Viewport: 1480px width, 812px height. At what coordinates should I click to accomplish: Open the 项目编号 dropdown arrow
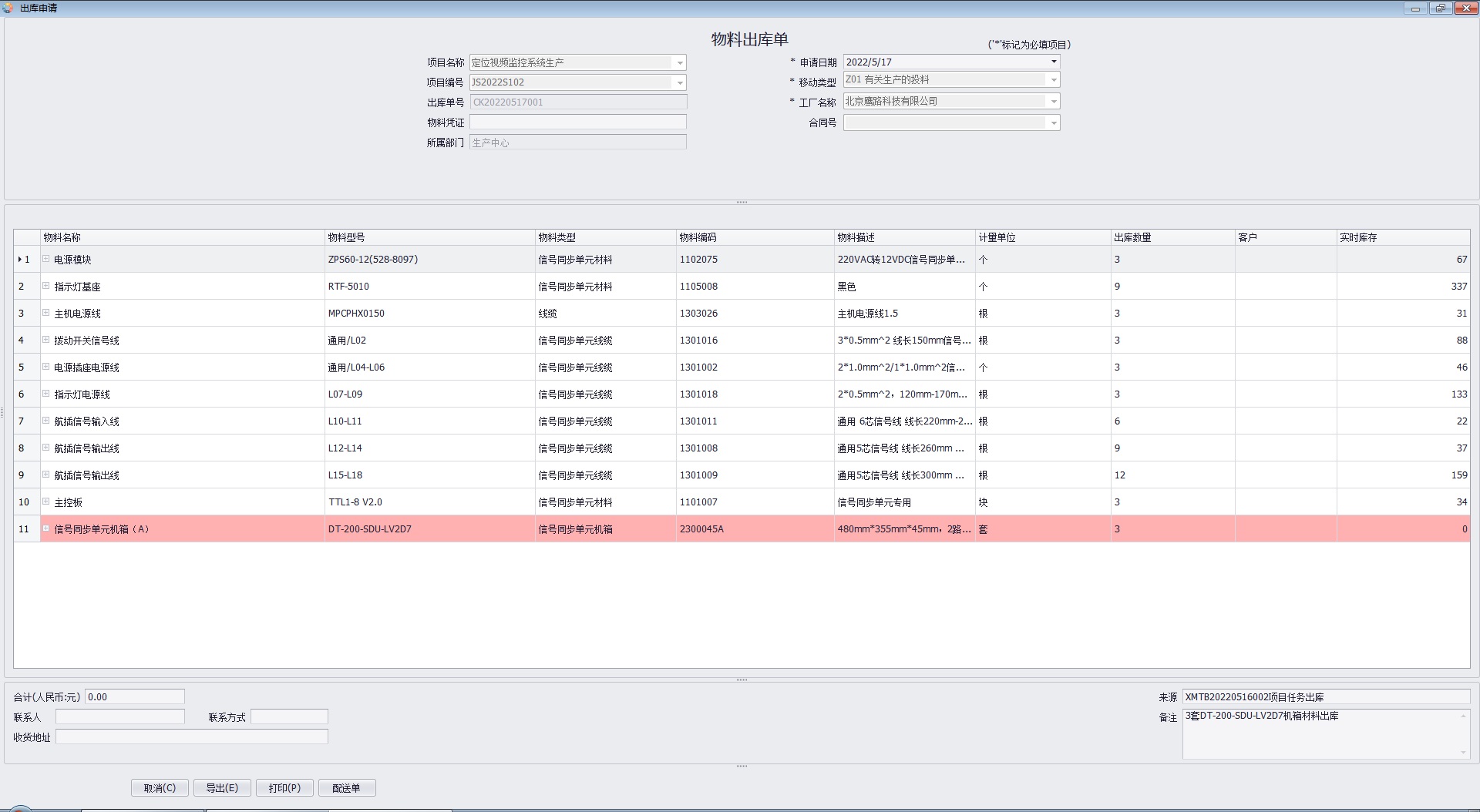[x=679, y=82]
